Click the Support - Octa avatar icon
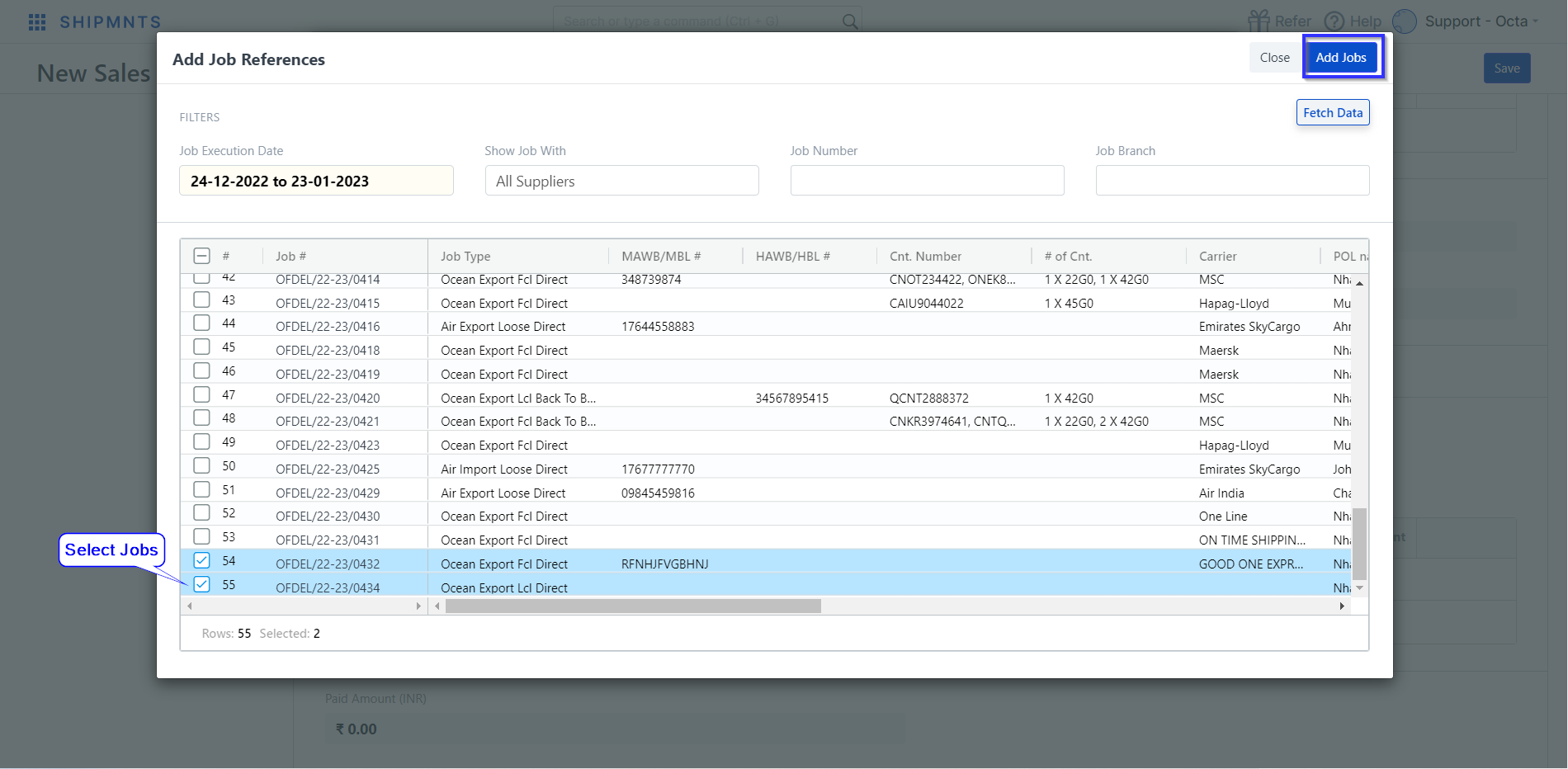The height and width of the screenshot is (769, 1568). [1405, 21]
